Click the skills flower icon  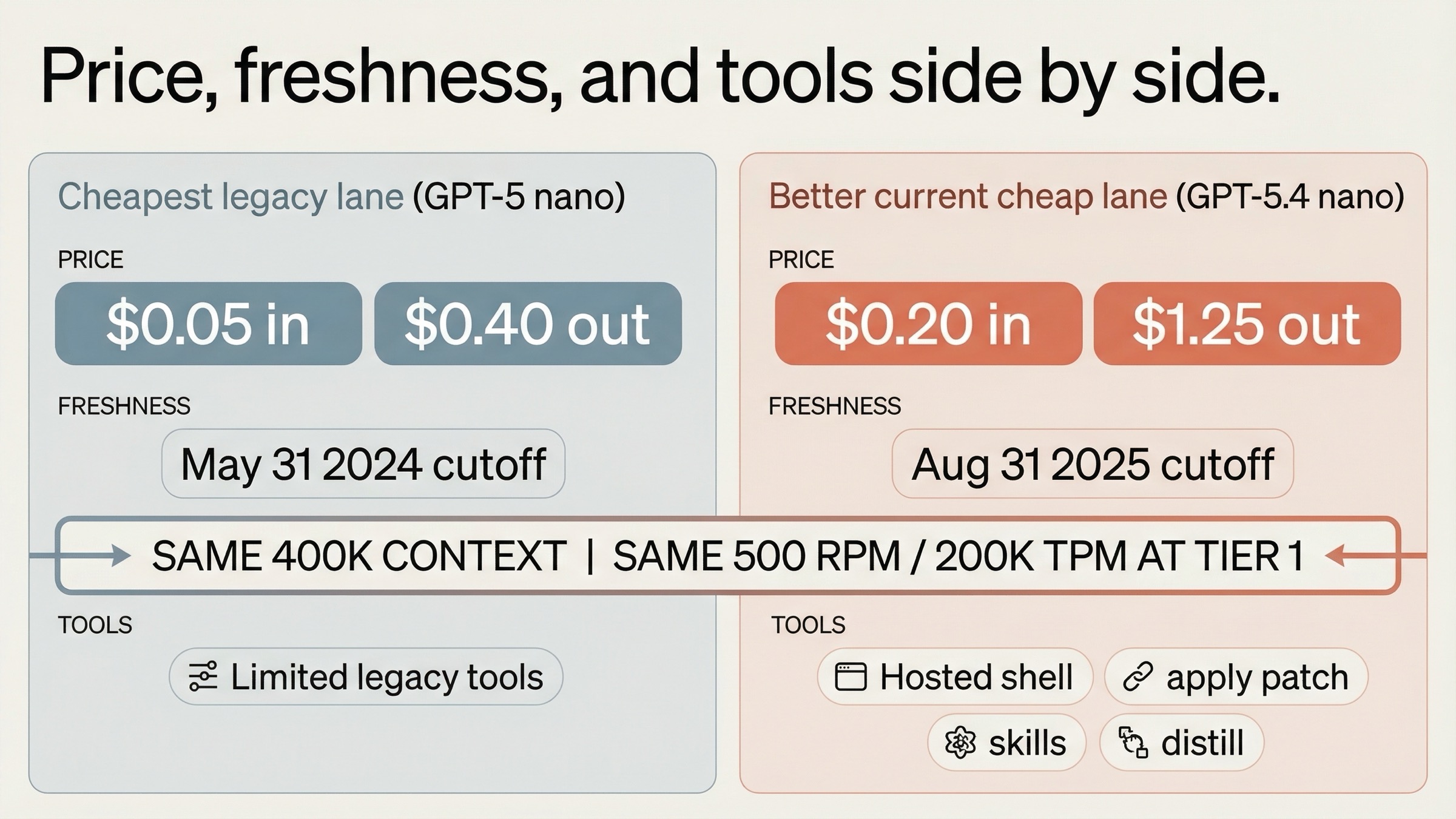tap(960, 743)
